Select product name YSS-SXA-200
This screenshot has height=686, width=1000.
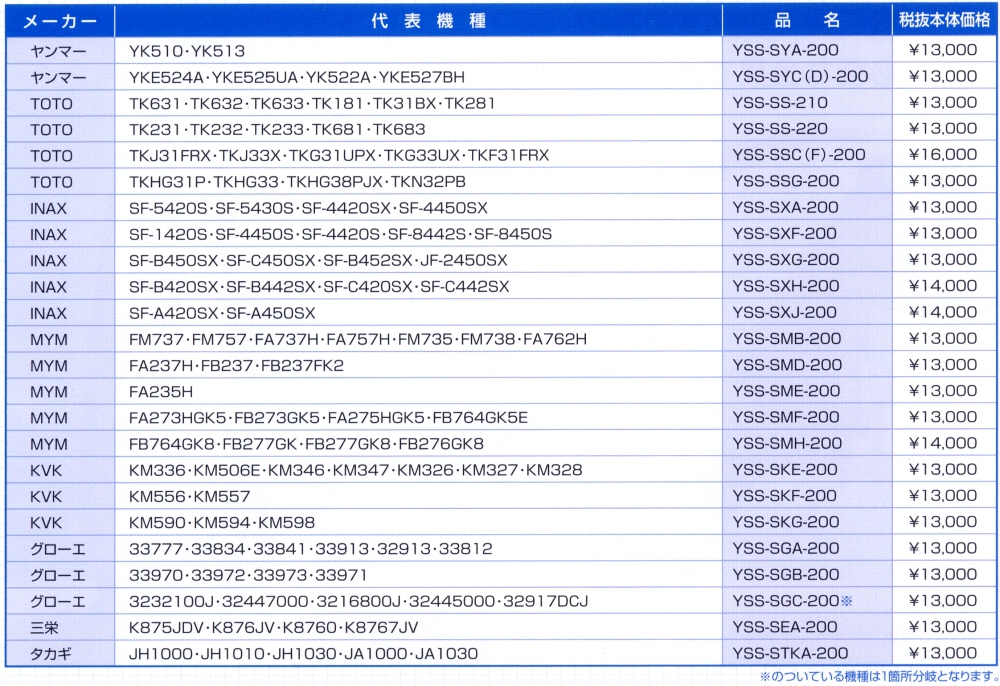[785, 207]
